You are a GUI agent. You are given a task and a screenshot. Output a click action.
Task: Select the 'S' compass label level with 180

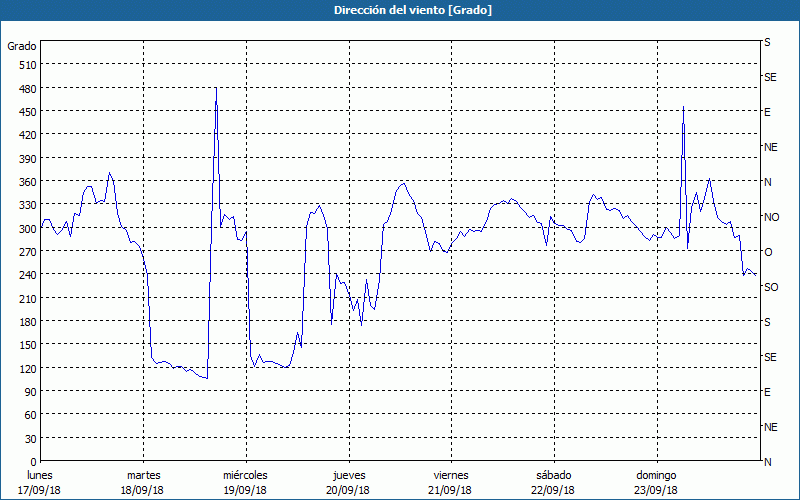(x=767, y=322)
